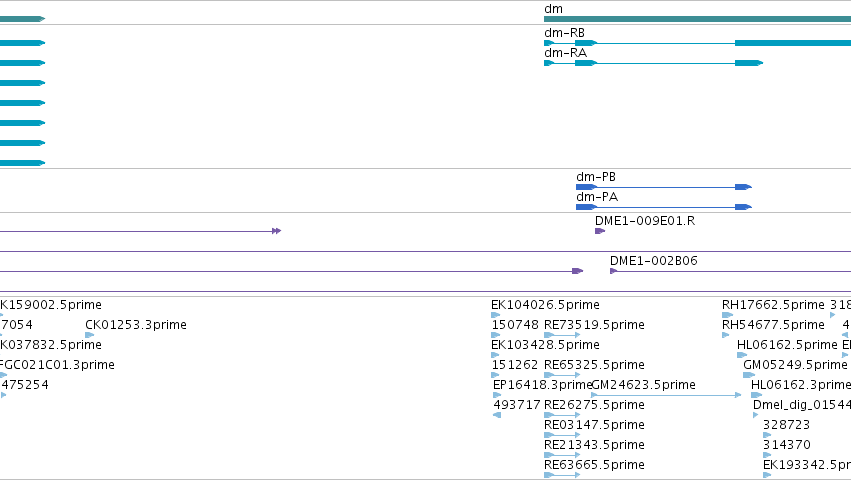Select the RE73519.5prime EST arrow
The height and width of the screenshot is (480, 851).
point(562,335)
